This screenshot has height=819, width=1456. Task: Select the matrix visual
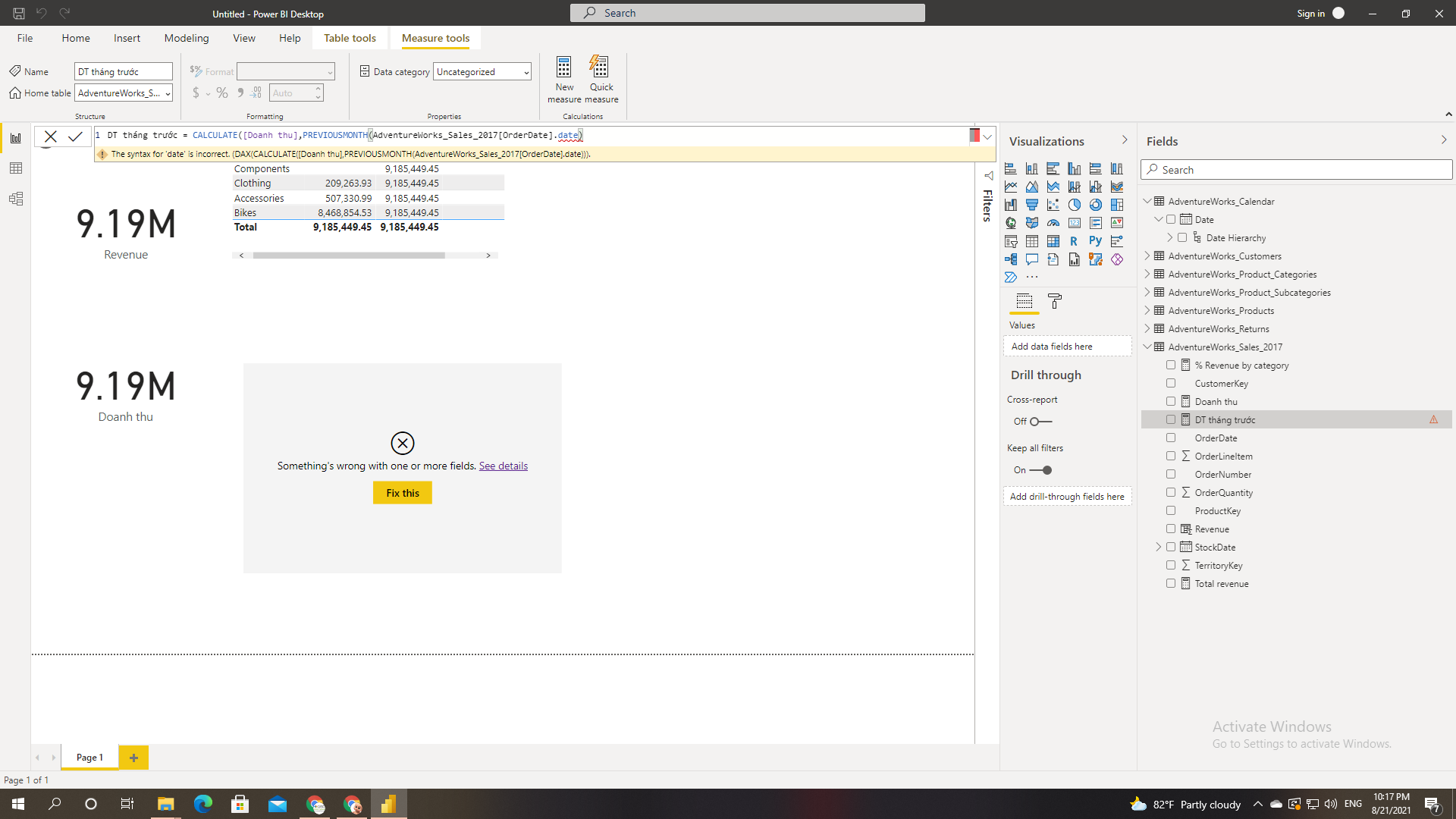[1053, 241]
